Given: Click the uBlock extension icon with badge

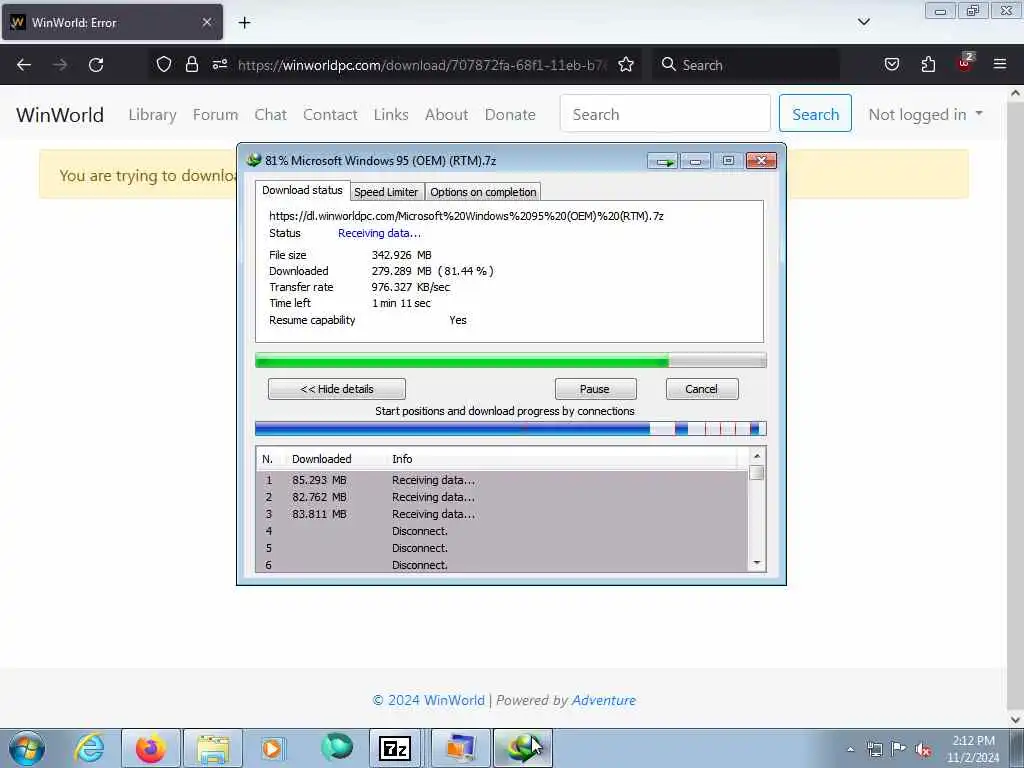Looking at the screenshot, I should 965,63.
